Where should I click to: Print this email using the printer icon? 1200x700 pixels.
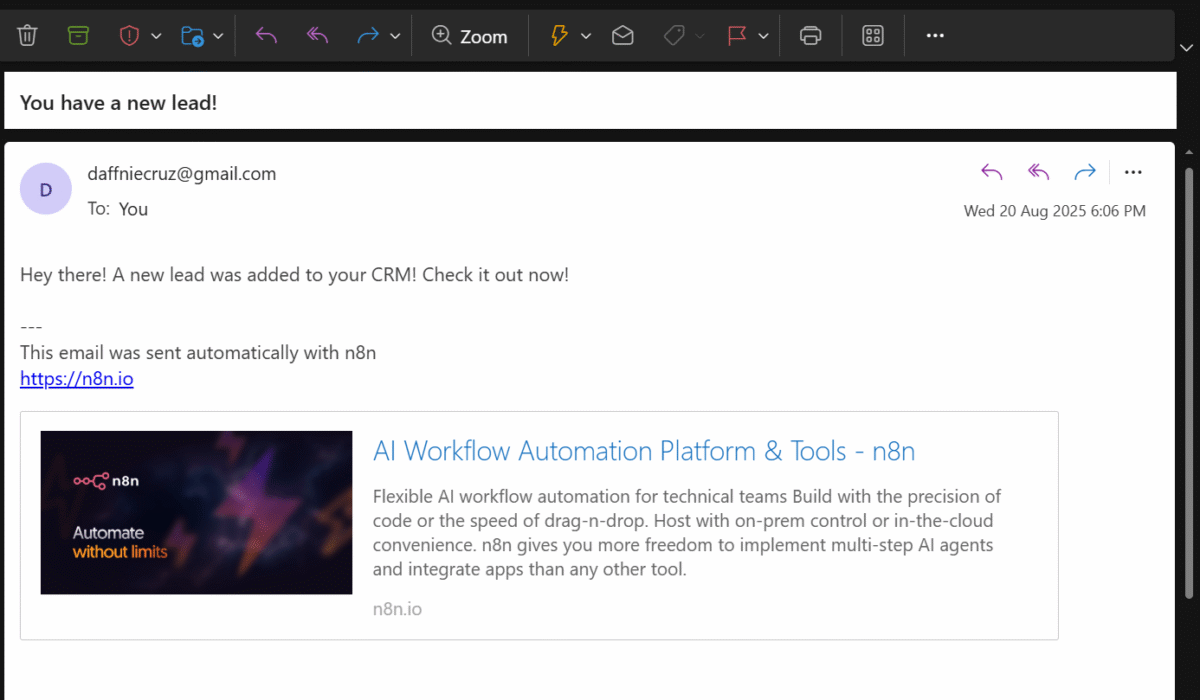coord(811,36)
